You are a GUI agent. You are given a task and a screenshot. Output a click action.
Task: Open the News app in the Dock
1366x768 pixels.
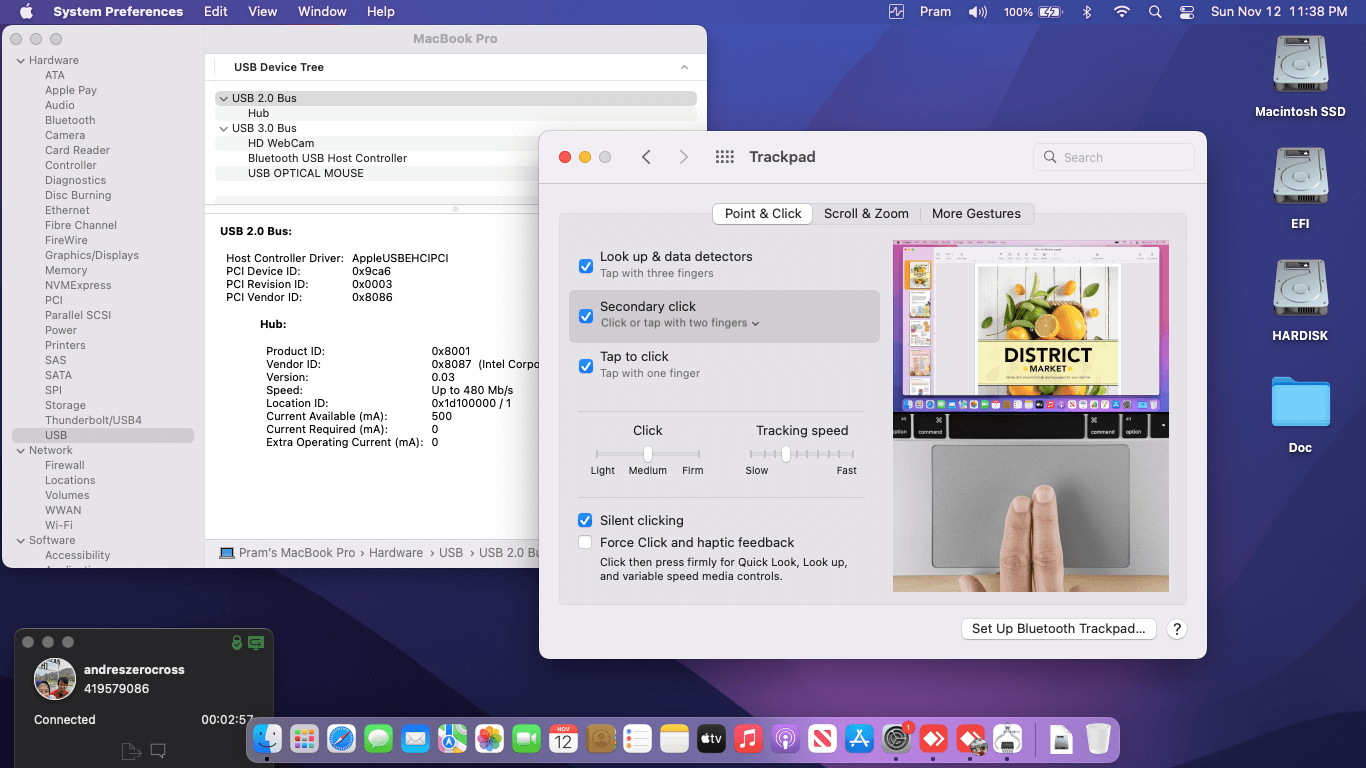click(x=822, y=739)
